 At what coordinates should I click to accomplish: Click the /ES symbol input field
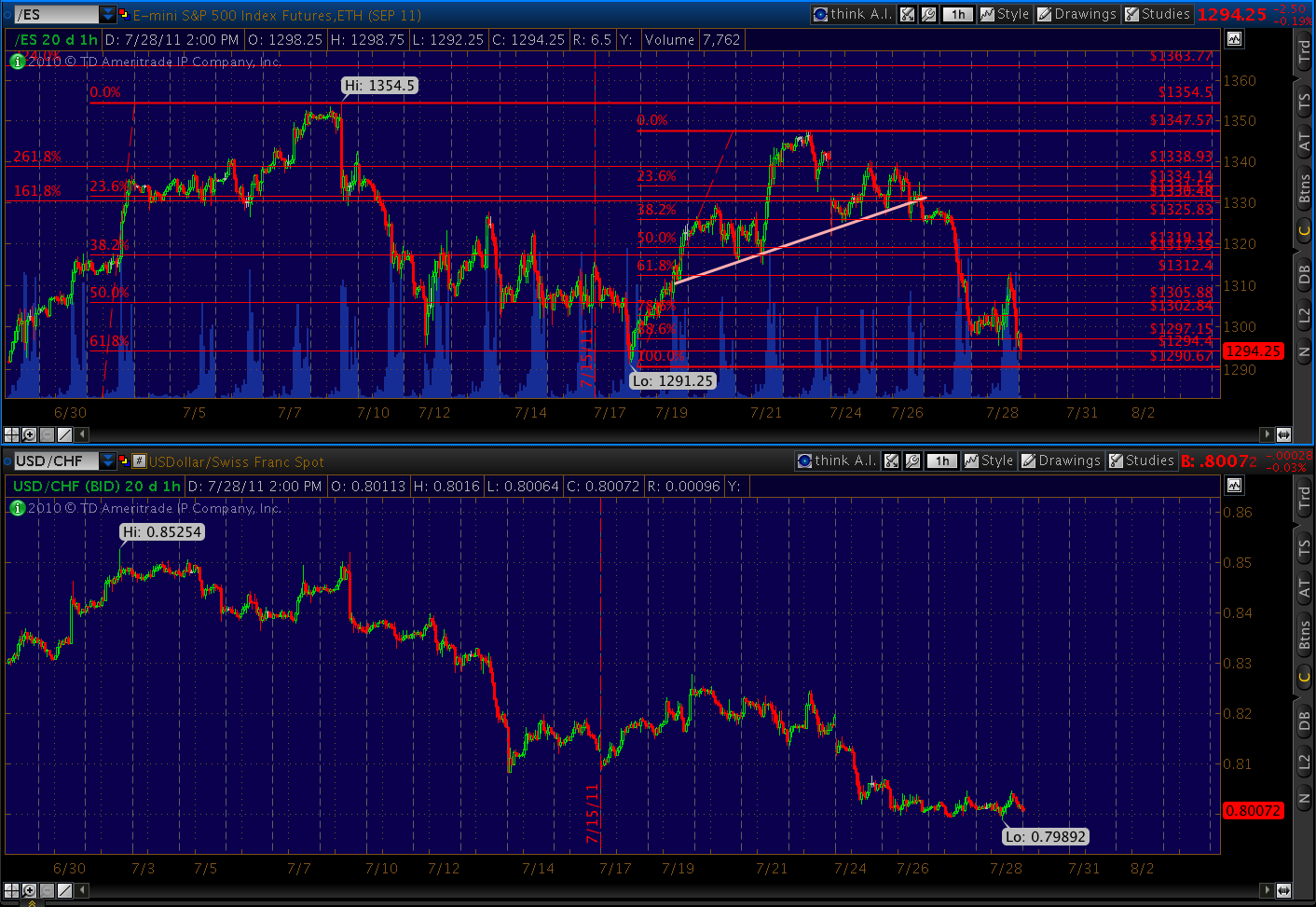(x=56, y=14)
